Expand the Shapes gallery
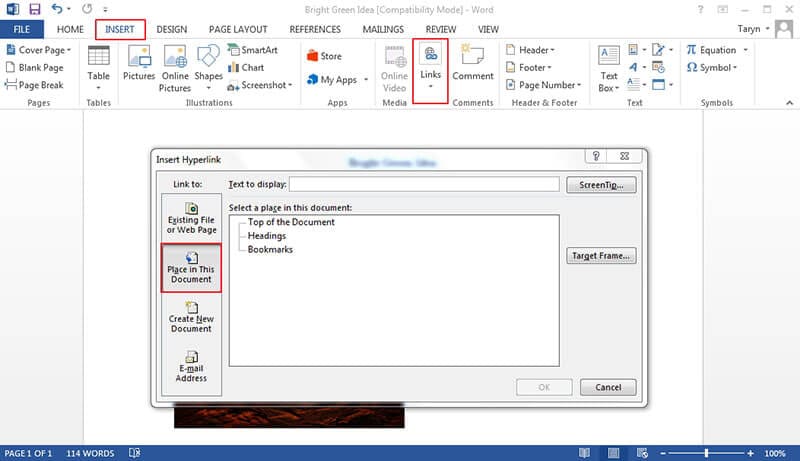Screen dimensions: 800x461 tap(208, 69)
